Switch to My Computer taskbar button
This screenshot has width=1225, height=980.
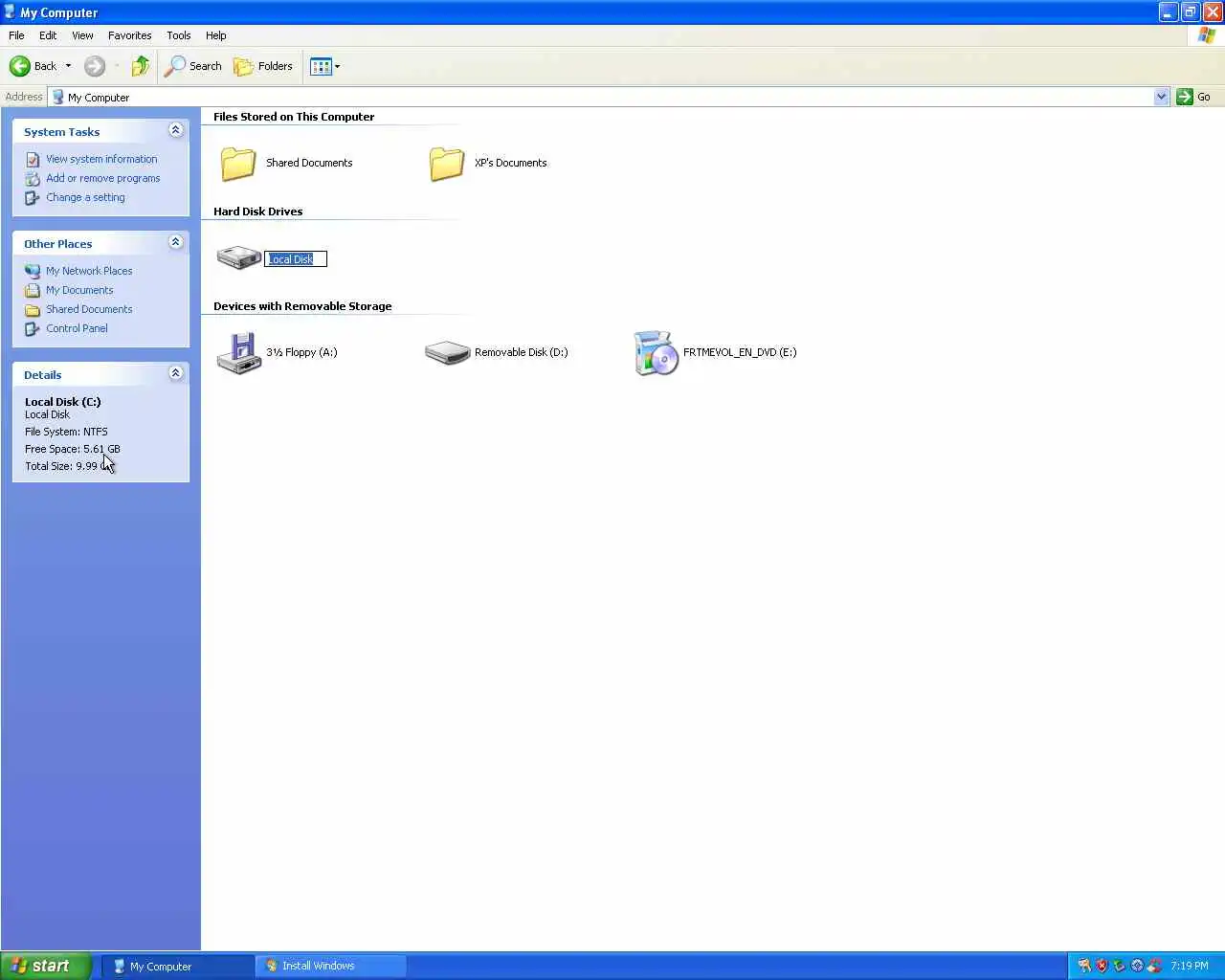[x=180, y=967]
